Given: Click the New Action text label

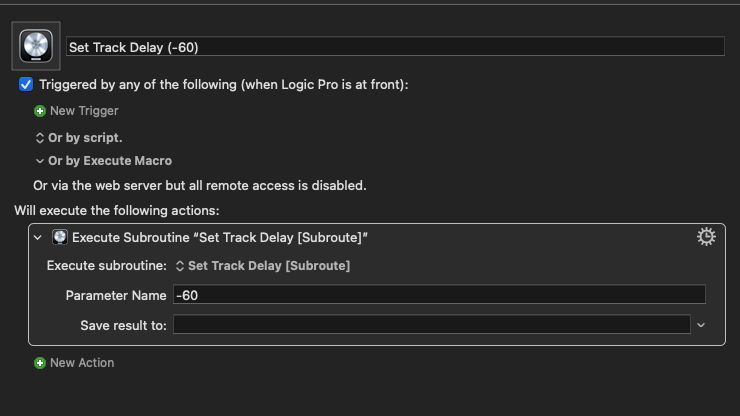Looking at the screenshot, I should coord(82,363).
